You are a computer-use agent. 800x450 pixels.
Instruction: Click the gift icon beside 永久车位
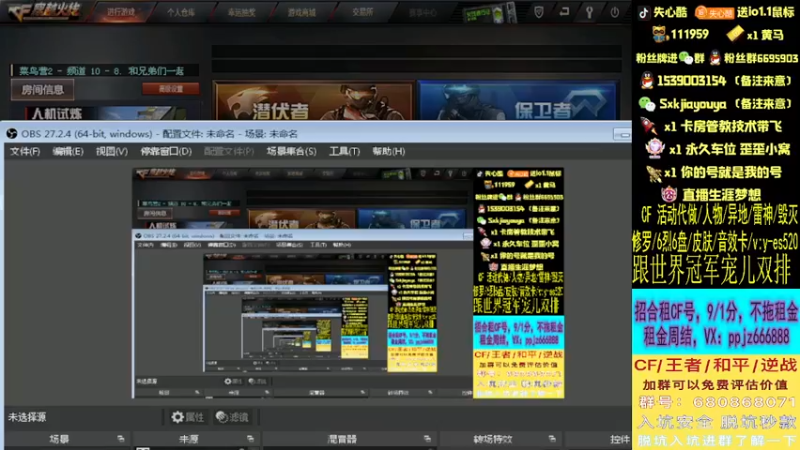654,148
